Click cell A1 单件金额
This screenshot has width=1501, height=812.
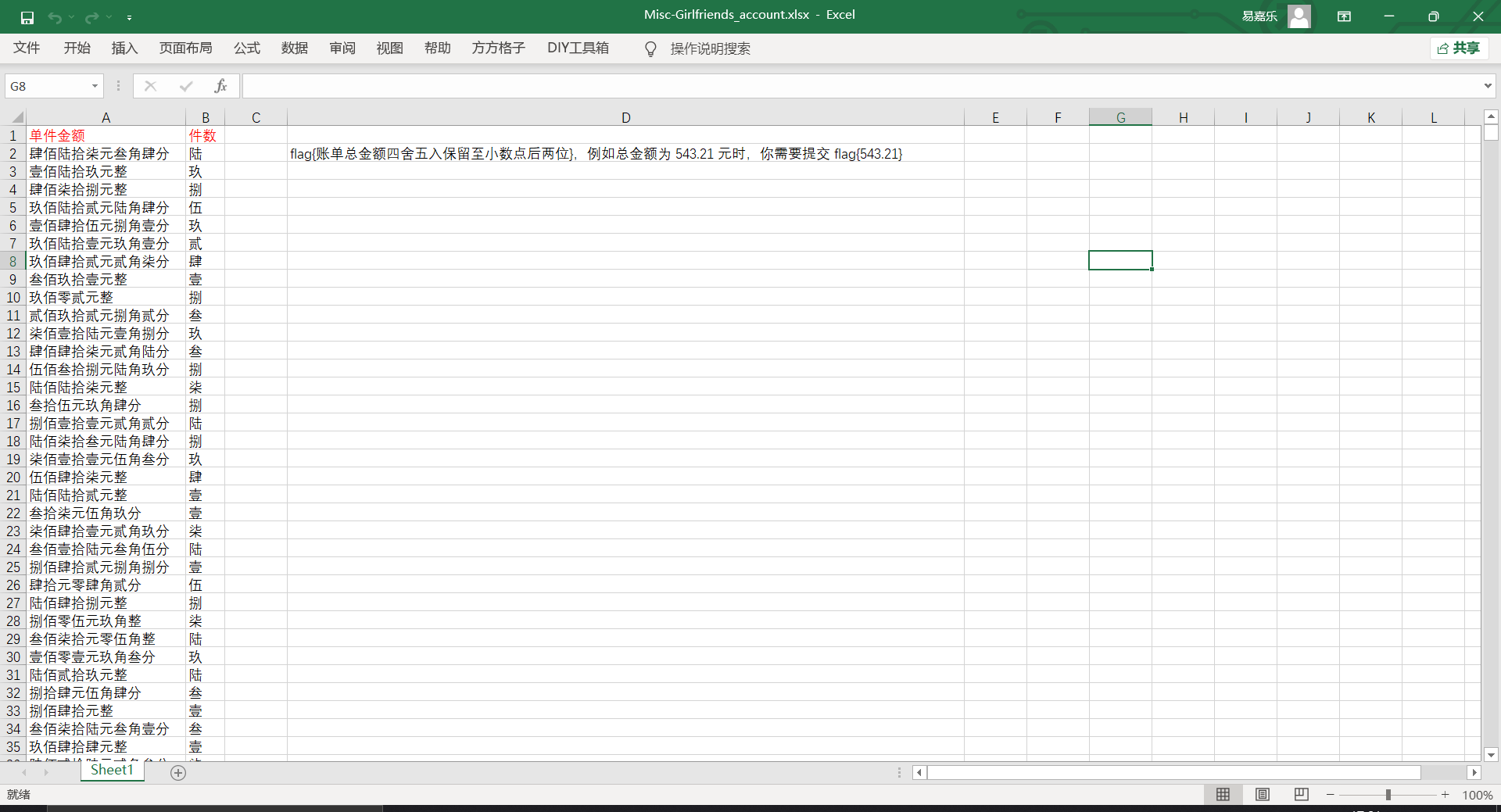coord(106,135)
